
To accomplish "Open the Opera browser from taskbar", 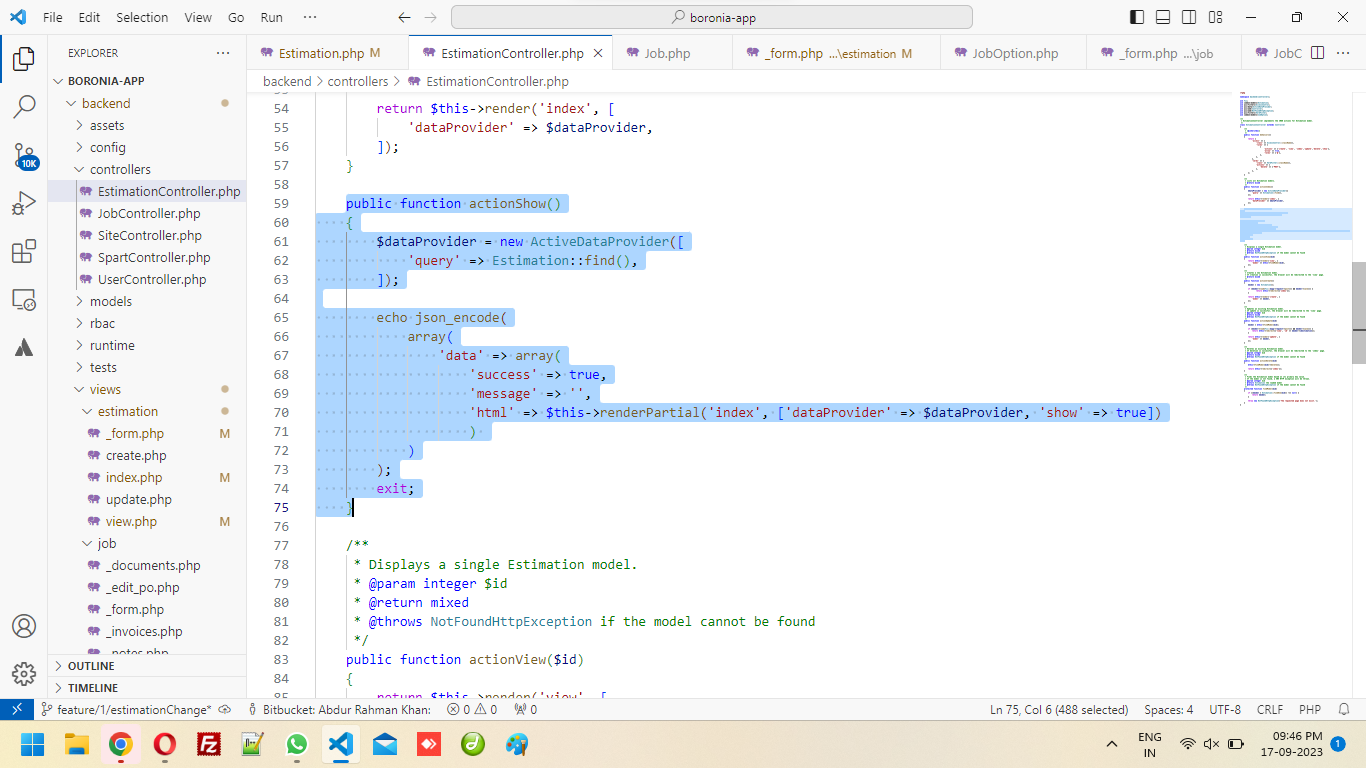I will pyautogui.click(x=165, y=744).
